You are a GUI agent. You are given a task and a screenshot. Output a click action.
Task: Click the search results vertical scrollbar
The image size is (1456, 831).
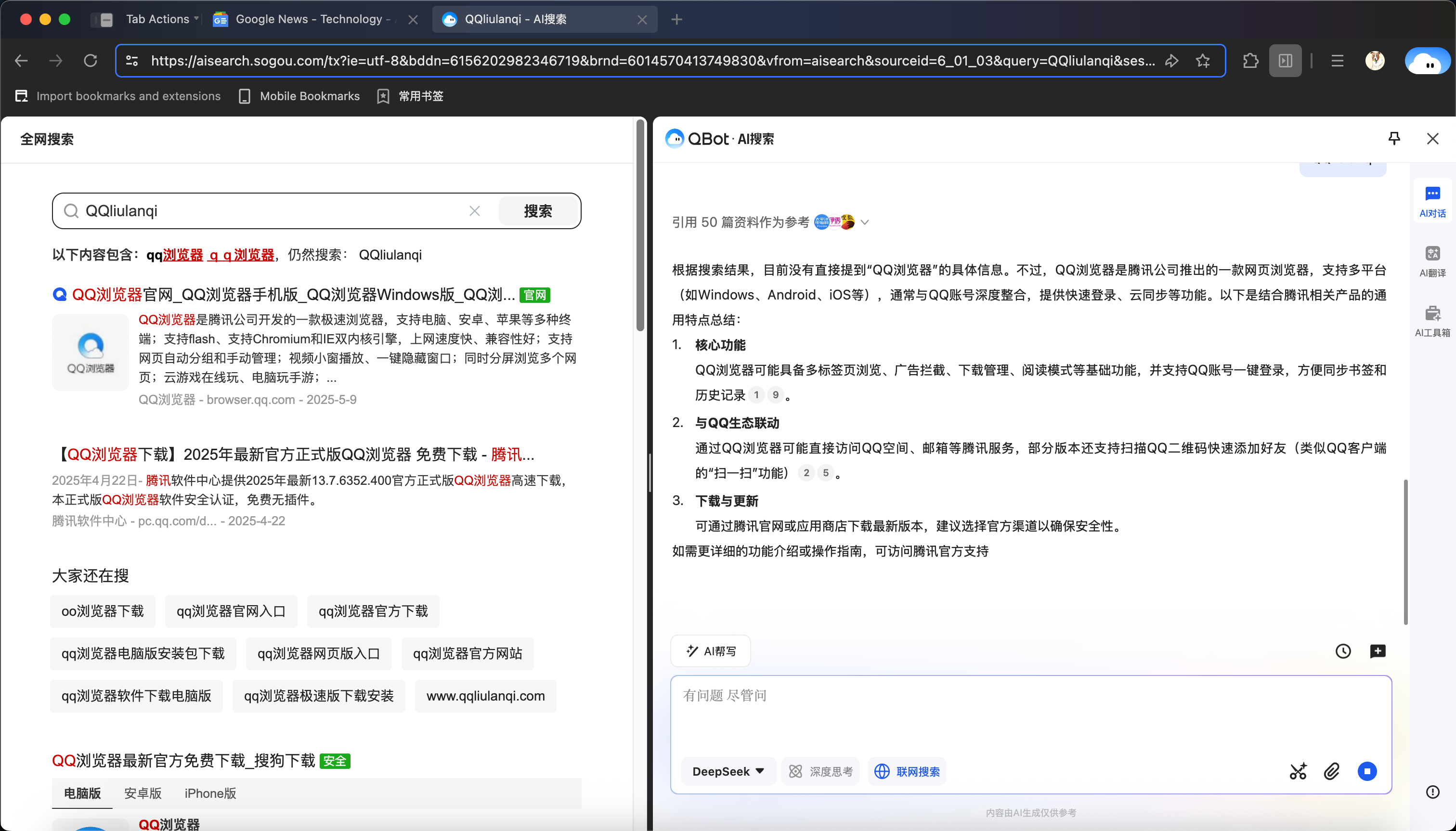pos(640,225)
